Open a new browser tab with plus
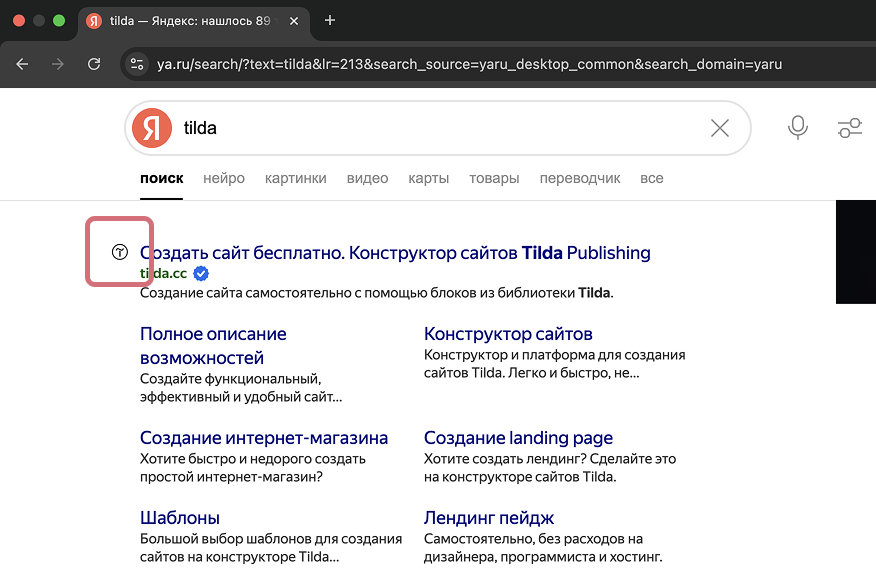The width and height of the screenshot is (876, 575). click(330, 21)
